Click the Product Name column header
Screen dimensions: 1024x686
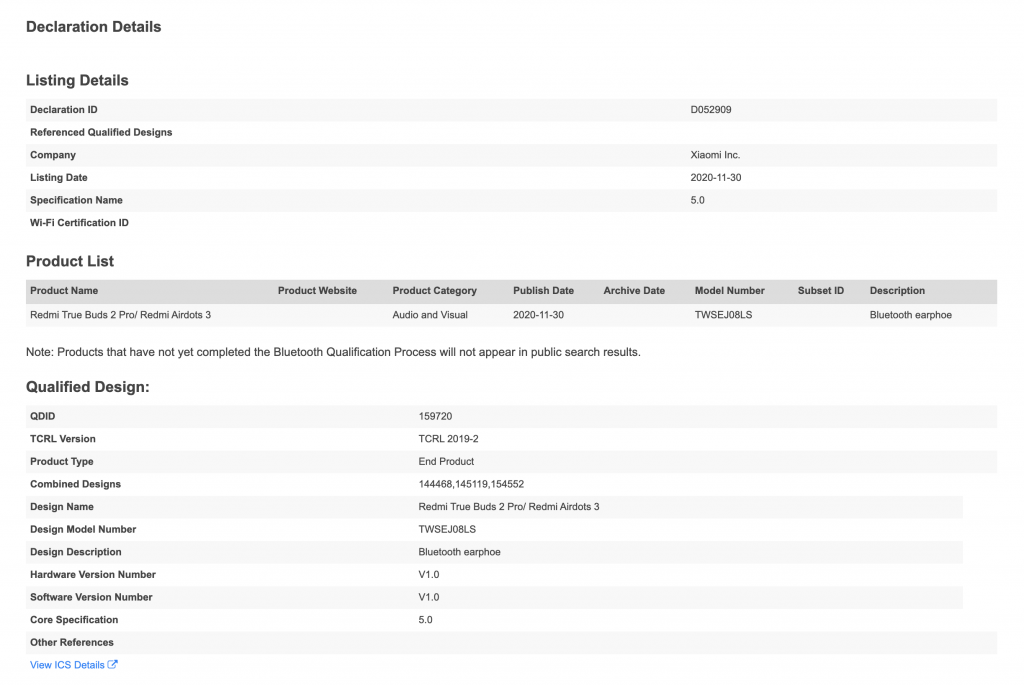pyautogui.click(x=64, y=291)
